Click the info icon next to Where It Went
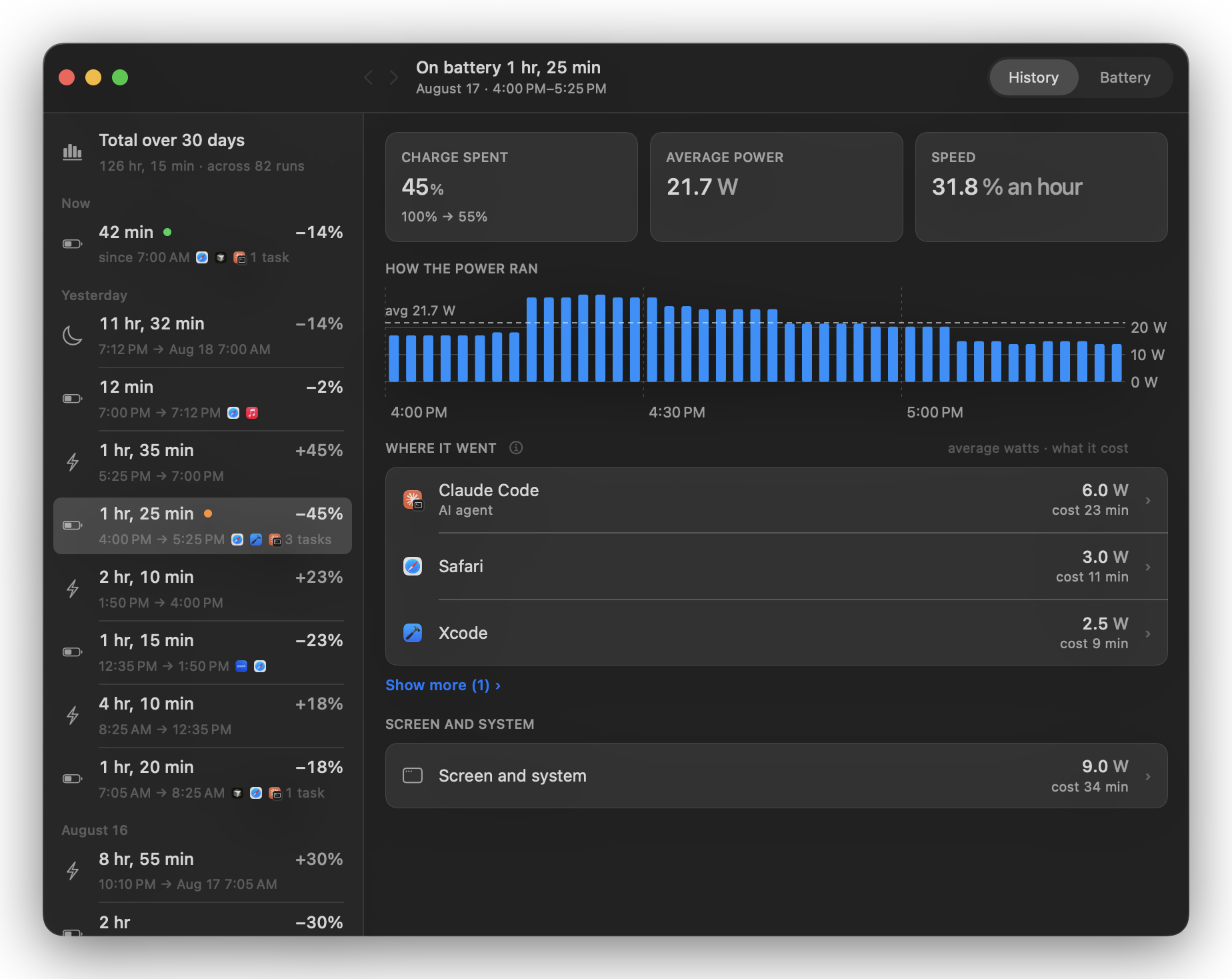Viewport: 1232px width, 979px height. tap(516, 447)
